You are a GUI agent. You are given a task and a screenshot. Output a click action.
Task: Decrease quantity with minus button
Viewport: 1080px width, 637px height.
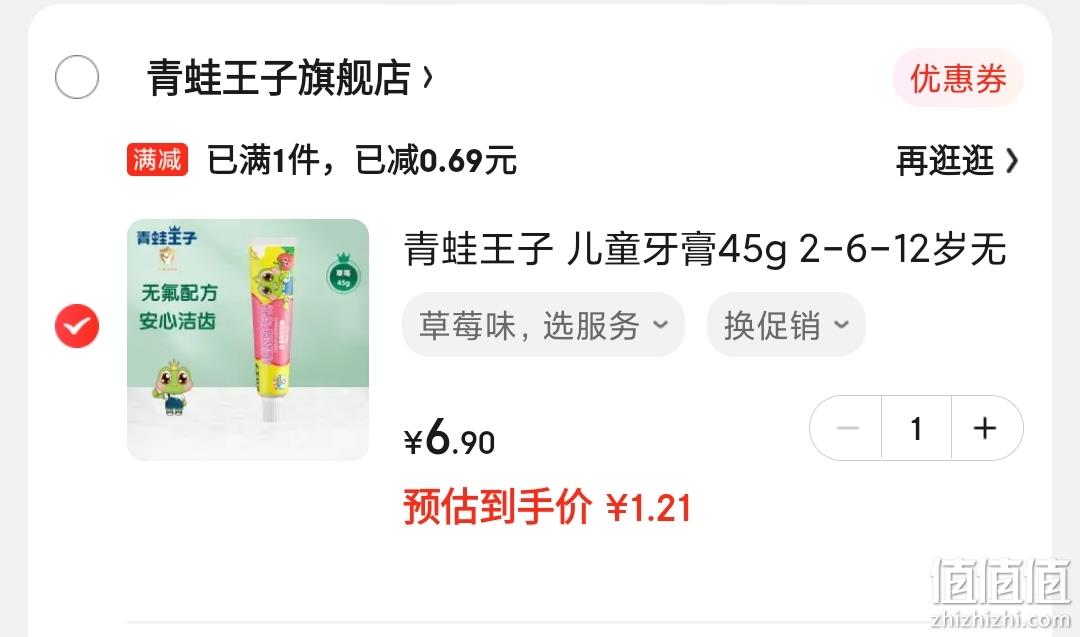pos(847,428)
